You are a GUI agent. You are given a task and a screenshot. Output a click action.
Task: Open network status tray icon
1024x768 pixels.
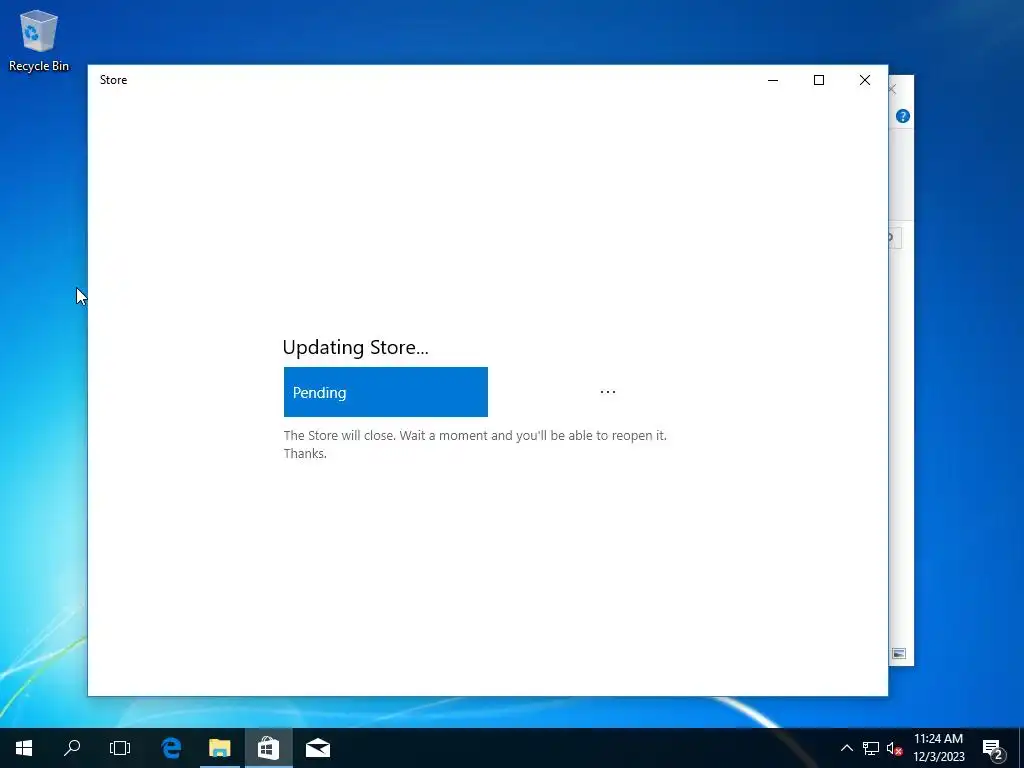click(x=871, y=748)
